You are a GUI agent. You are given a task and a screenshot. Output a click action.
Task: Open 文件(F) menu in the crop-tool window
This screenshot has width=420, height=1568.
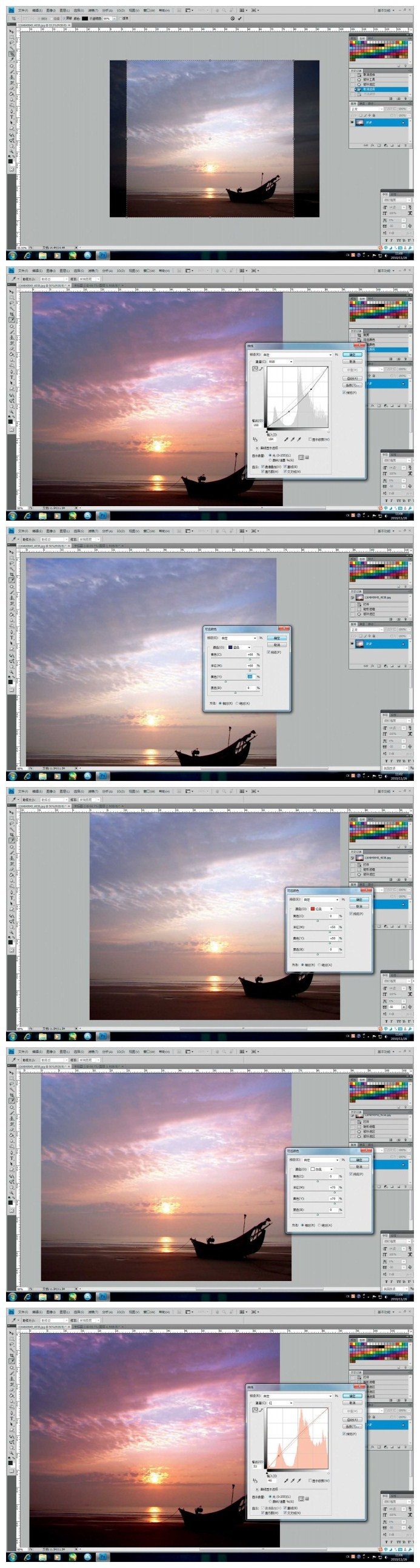click(x=23, y=10)
